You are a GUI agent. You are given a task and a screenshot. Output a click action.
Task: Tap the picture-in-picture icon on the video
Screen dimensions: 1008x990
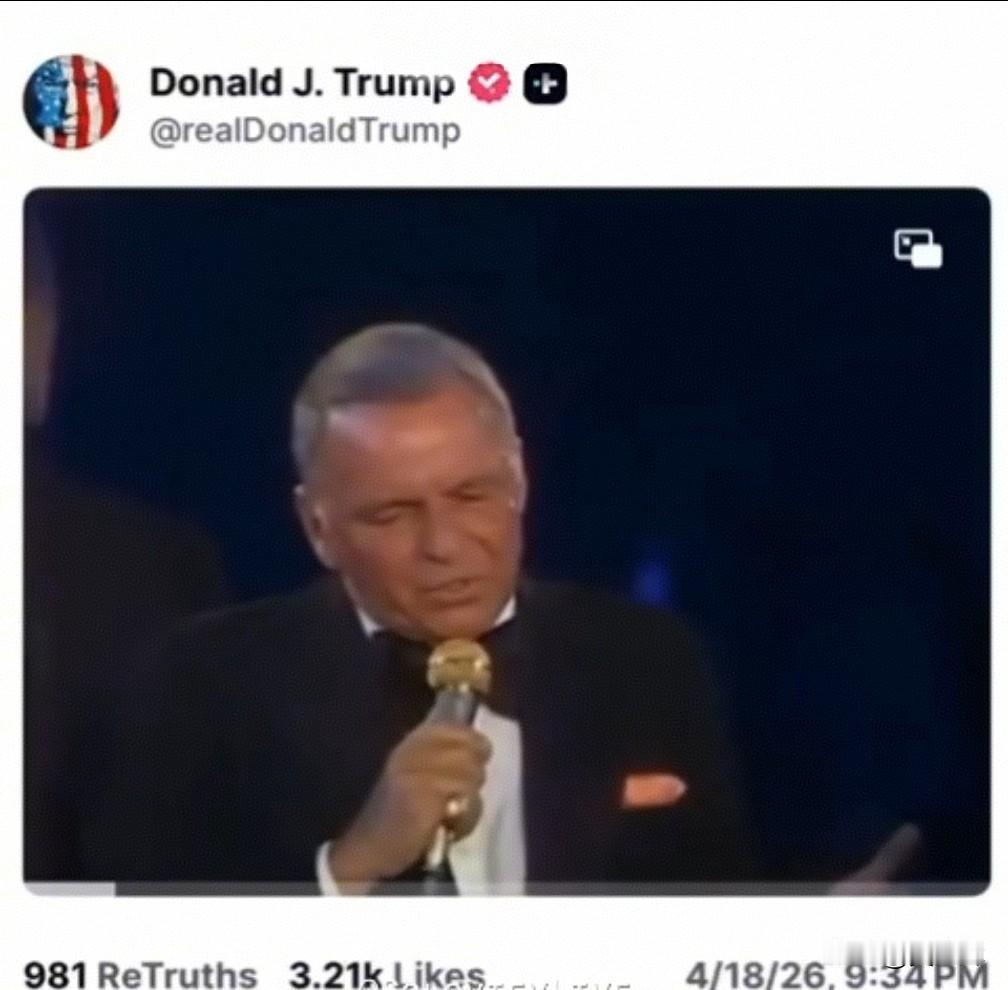coord(918,248)
